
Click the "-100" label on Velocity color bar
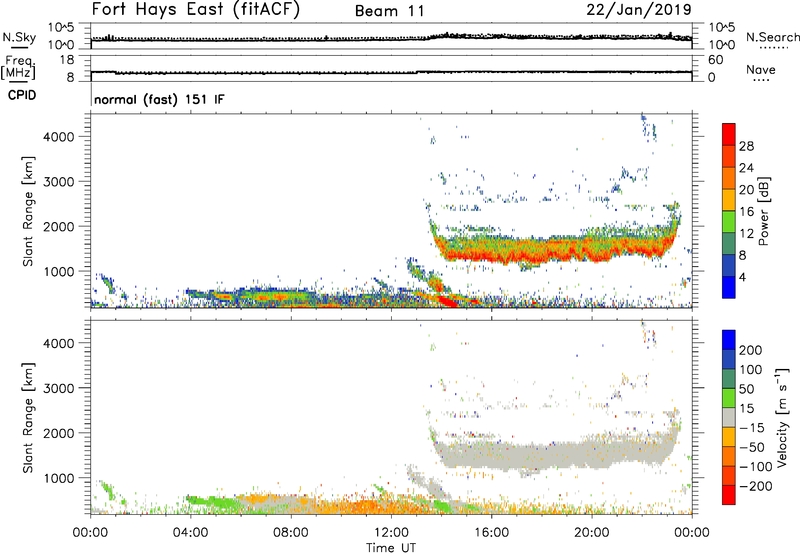pyautogui.click(x=755, y=467)
